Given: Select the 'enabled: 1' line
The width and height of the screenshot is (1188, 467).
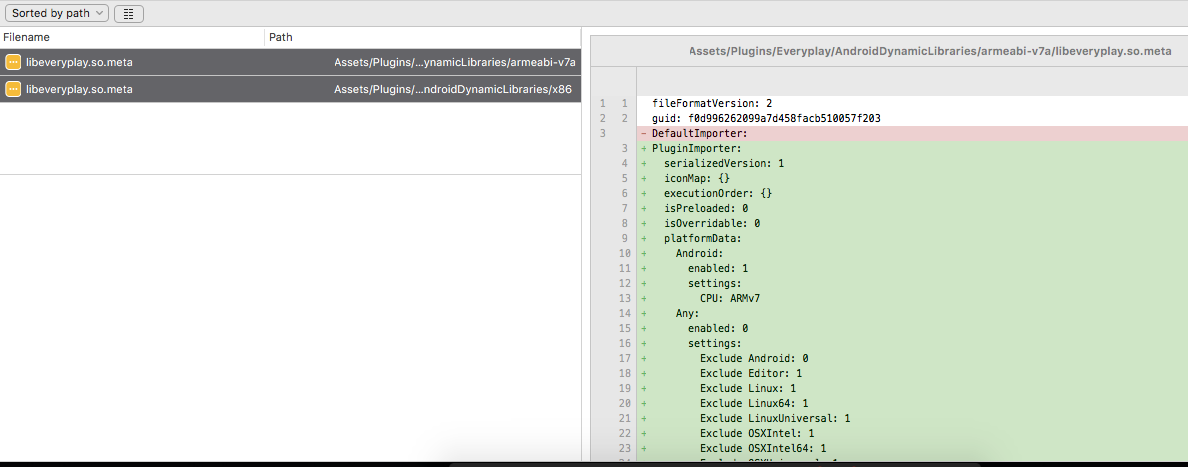Looking at the screenshot, I should click(x=912, y=268).
